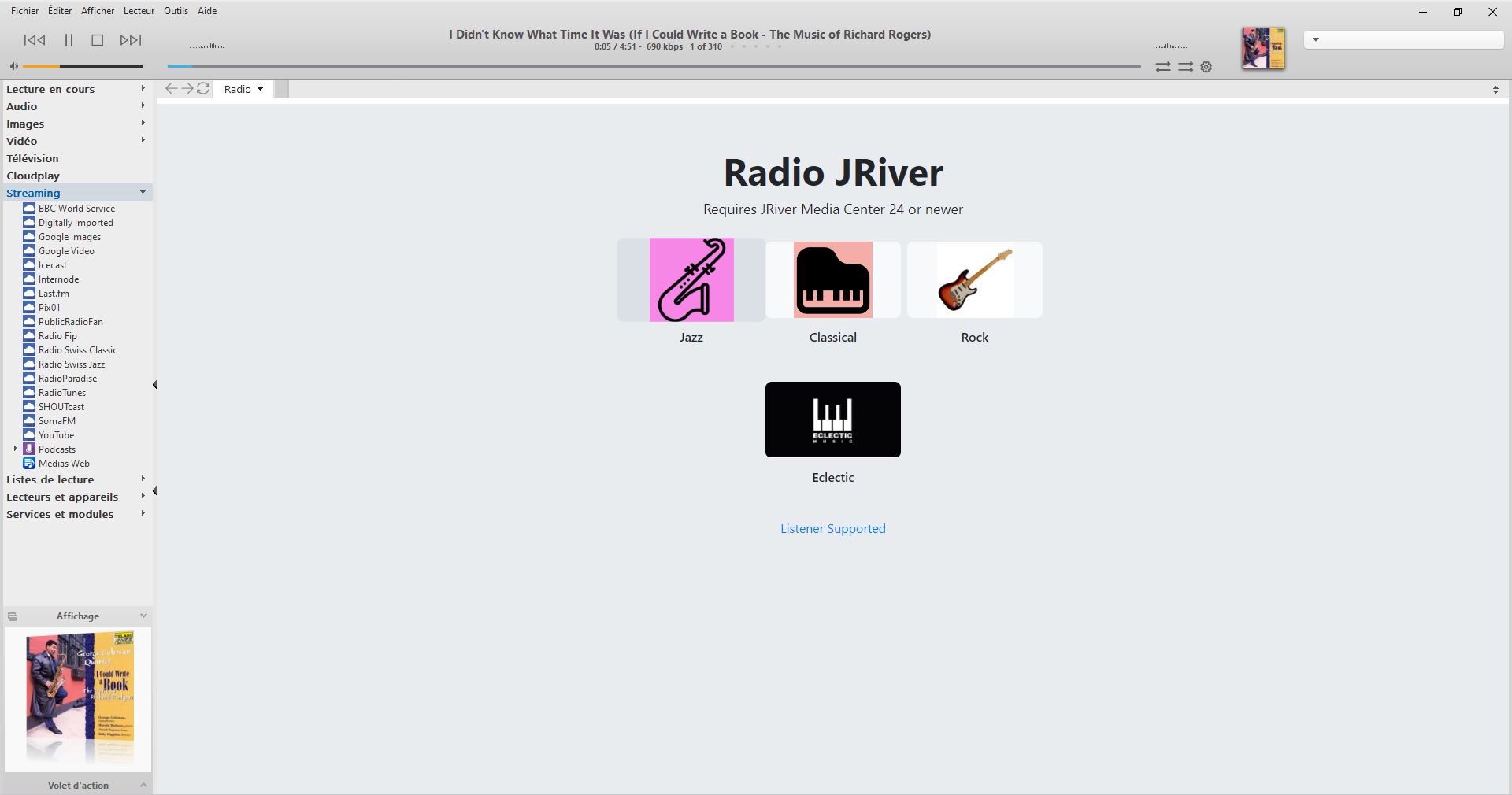
Task: Toggle shuffle playback mode
Action: click(x=1185, y=68)
